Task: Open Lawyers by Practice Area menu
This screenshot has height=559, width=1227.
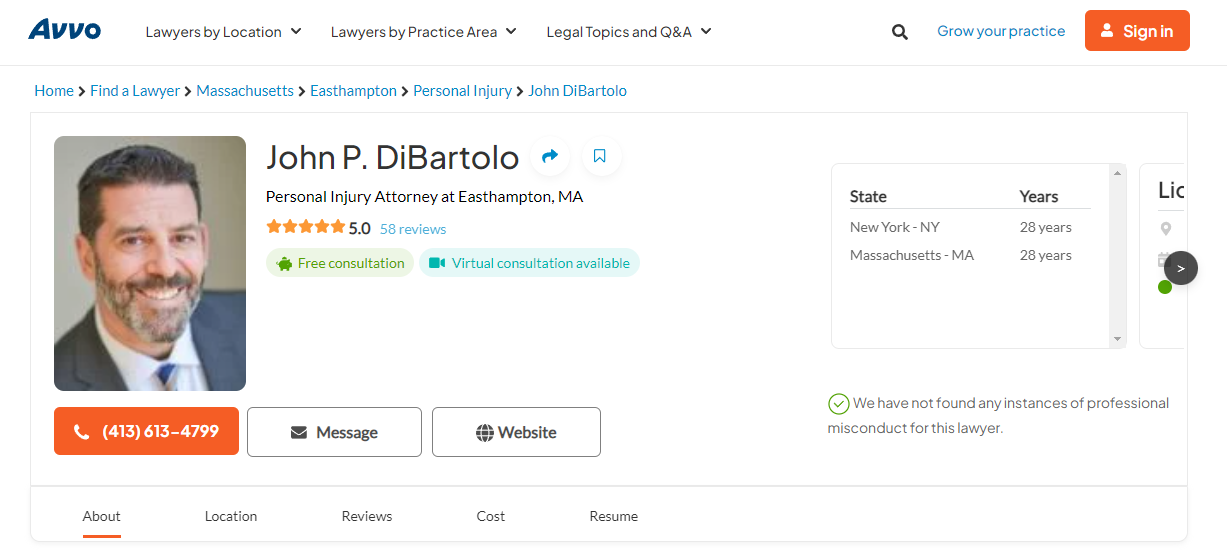Action: (x=423, y=32)
